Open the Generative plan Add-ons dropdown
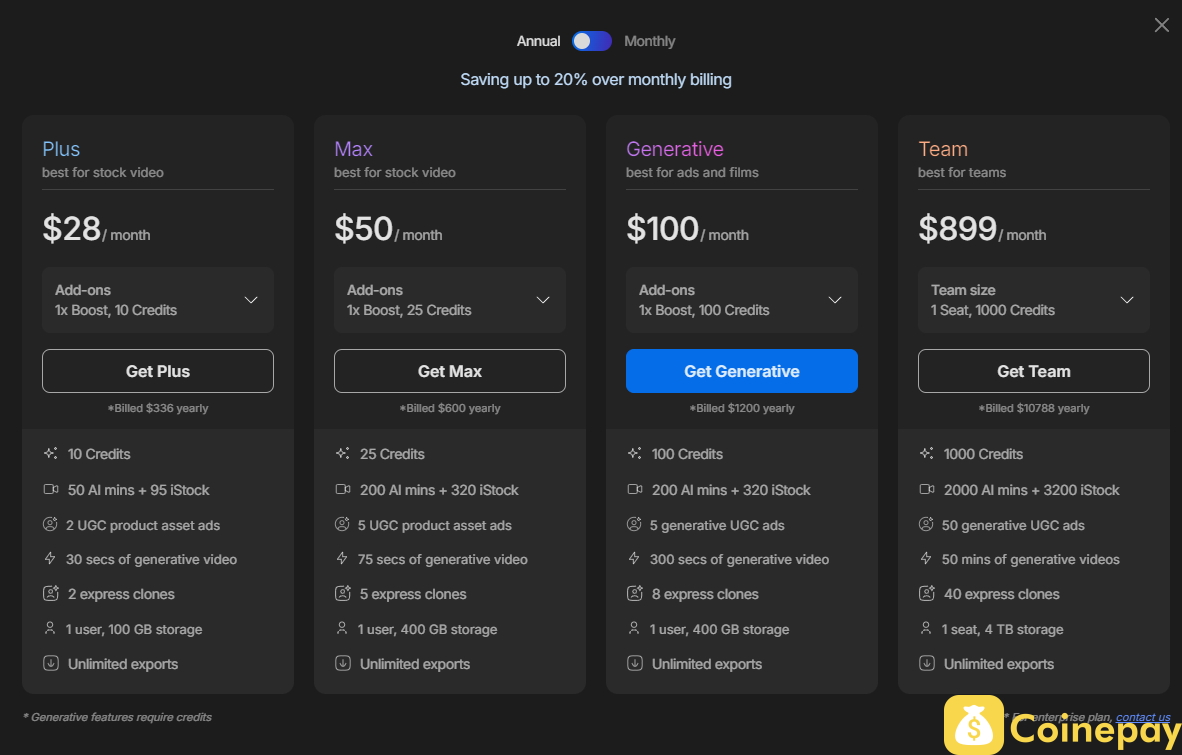The height and width of the screenshot is (755, 1182). point(741,300)
